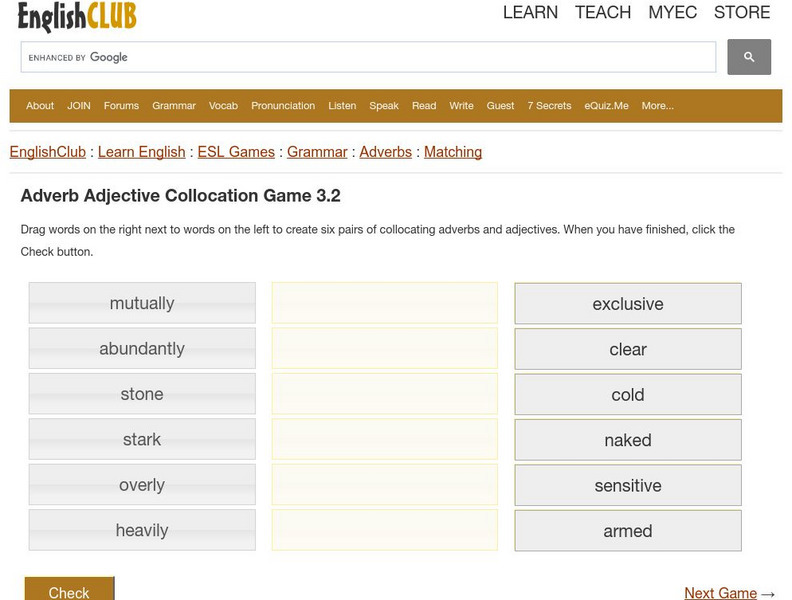Click the game title heading

180,195
